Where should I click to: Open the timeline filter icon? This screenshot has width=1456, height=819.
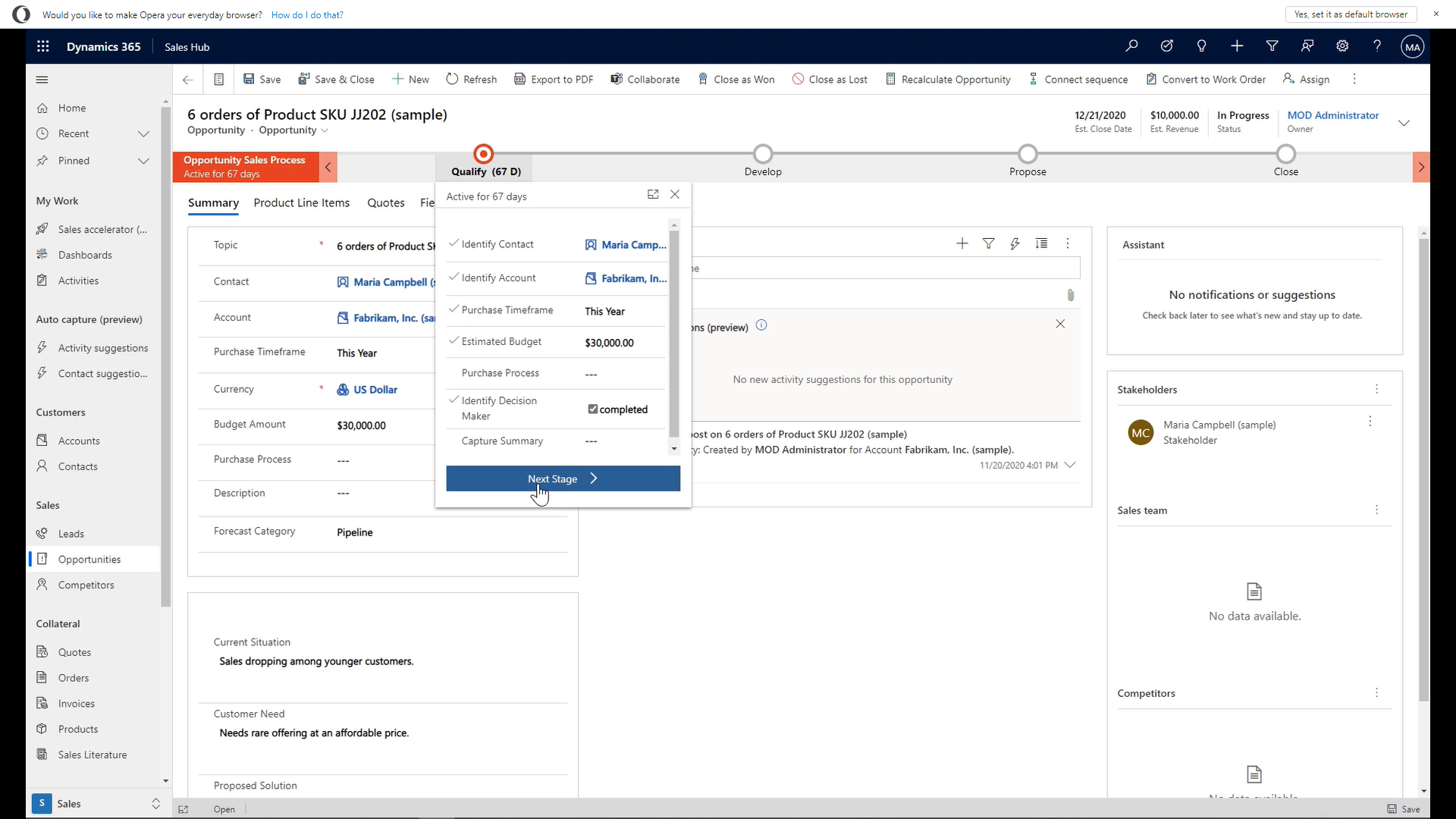click(989, 243)
